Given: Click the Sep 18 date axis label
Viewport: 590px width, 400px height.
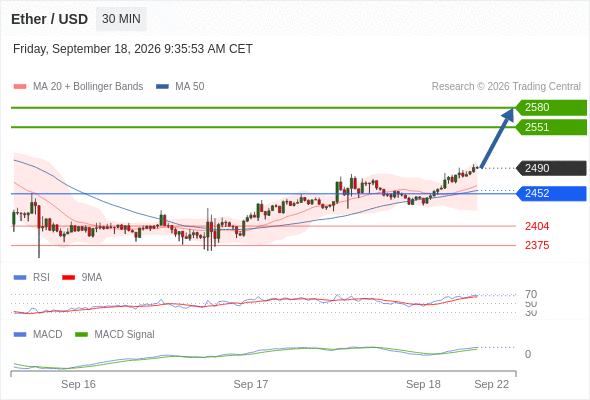Looking at the screenshot, I should point(423,384).
